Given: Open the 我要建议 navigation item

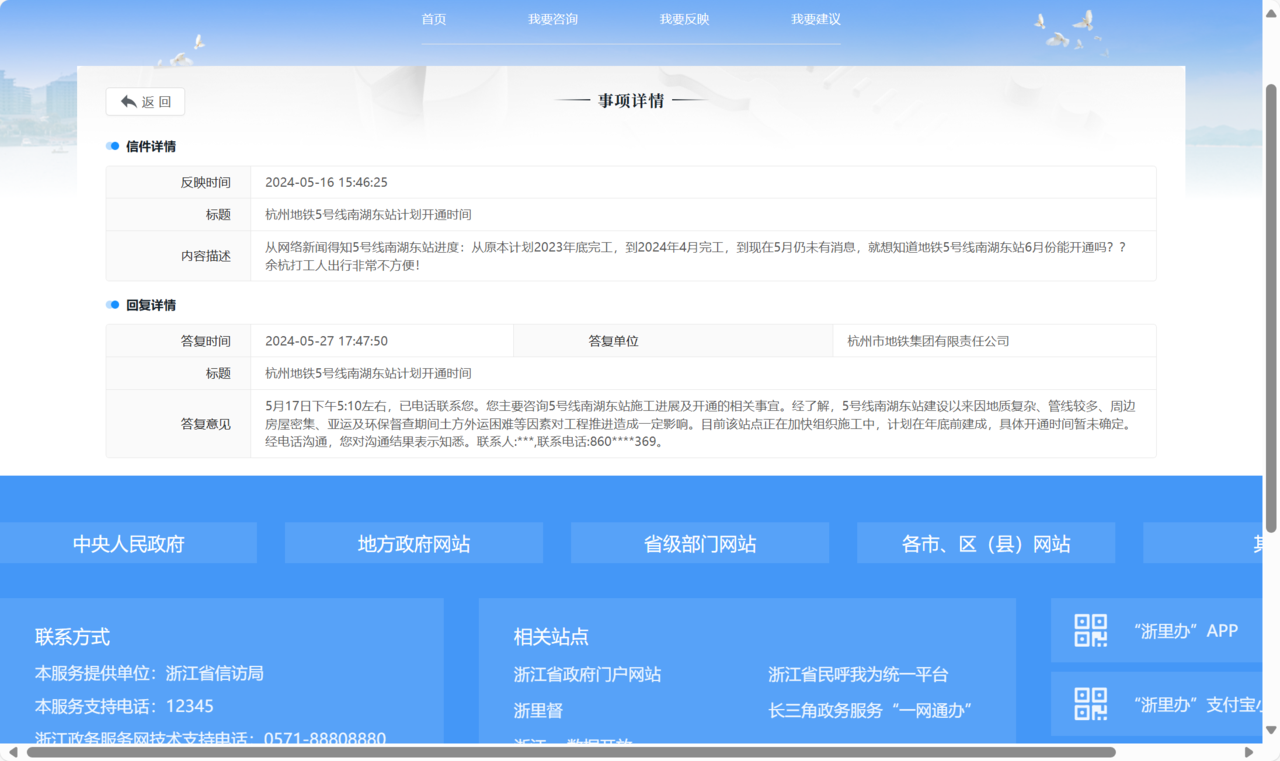Looking at the screenshot, I should tap(816, 19).
